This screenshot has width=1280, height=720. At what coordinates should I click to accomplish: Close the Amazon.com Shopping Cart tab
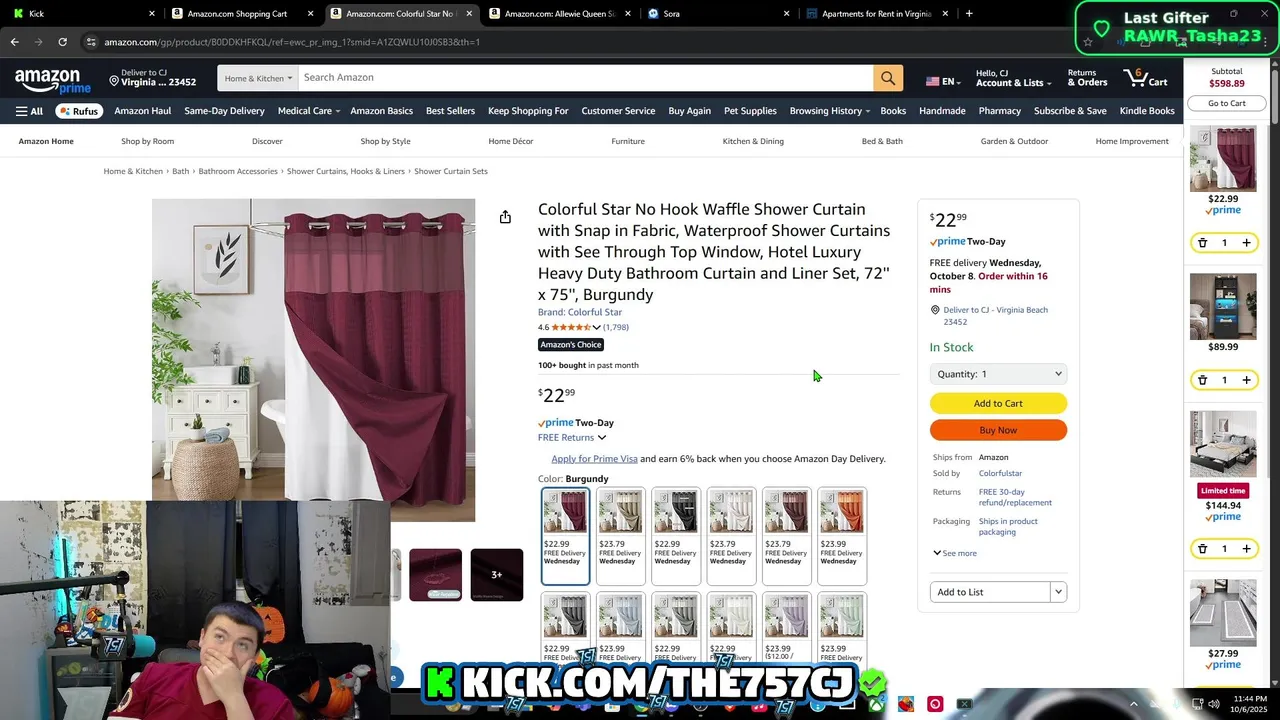coord(310,14)
